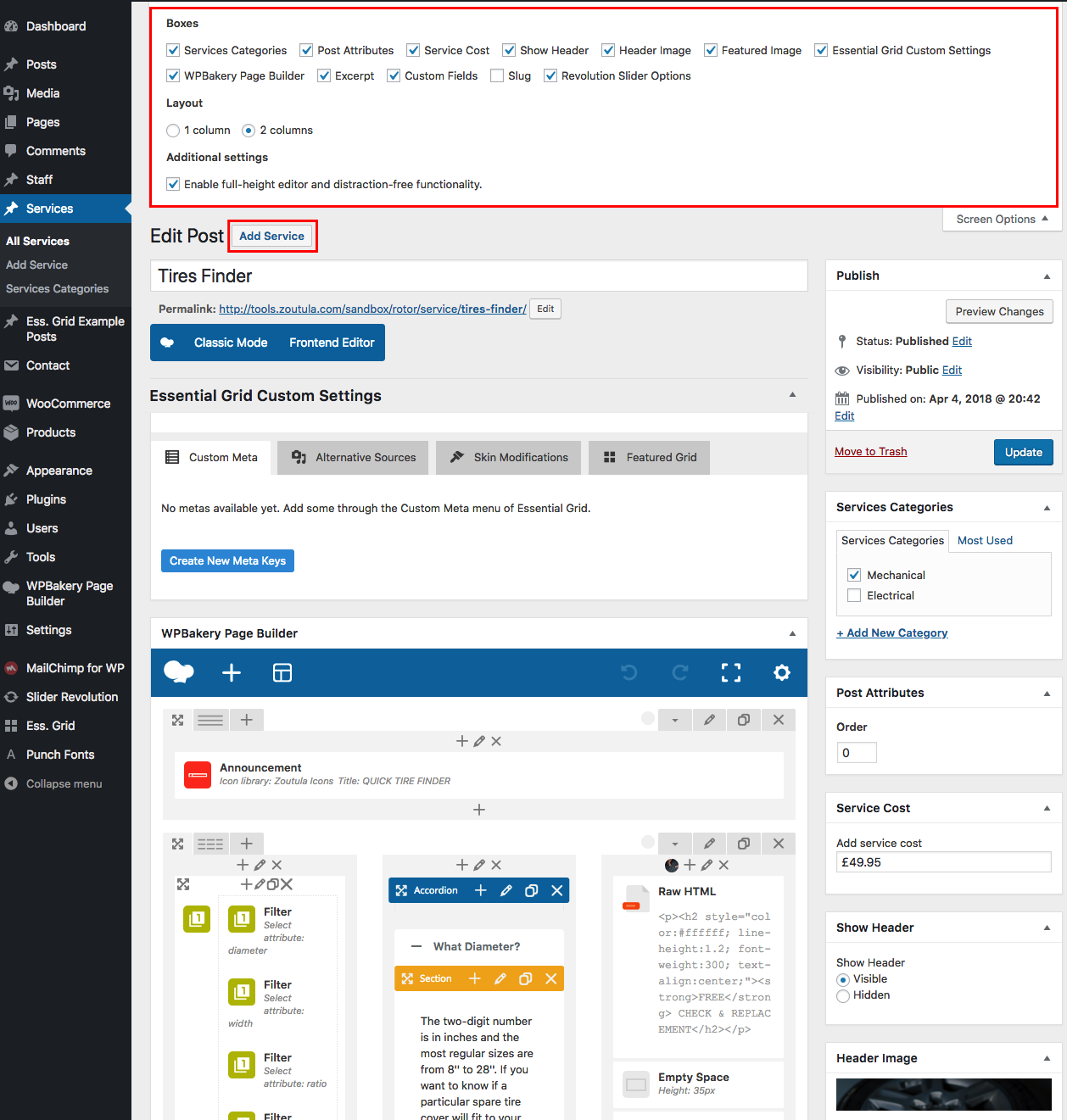Image resolution: width=1067 pixels, height=1120 pixels.
Task: Clone the Accordion element
Action: pyautogui.click(x=532, y=890)
